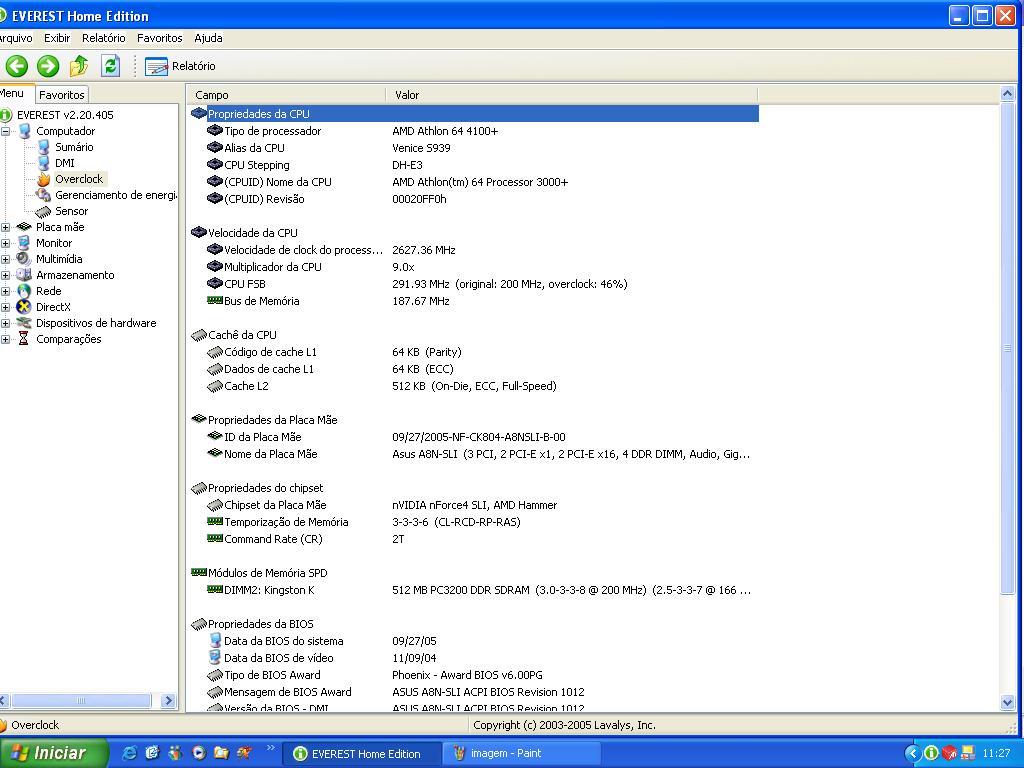The height and width of the screenshot is (768, 1024).
Task: Expand the Monitor tree node
Action: coord(5,243)
